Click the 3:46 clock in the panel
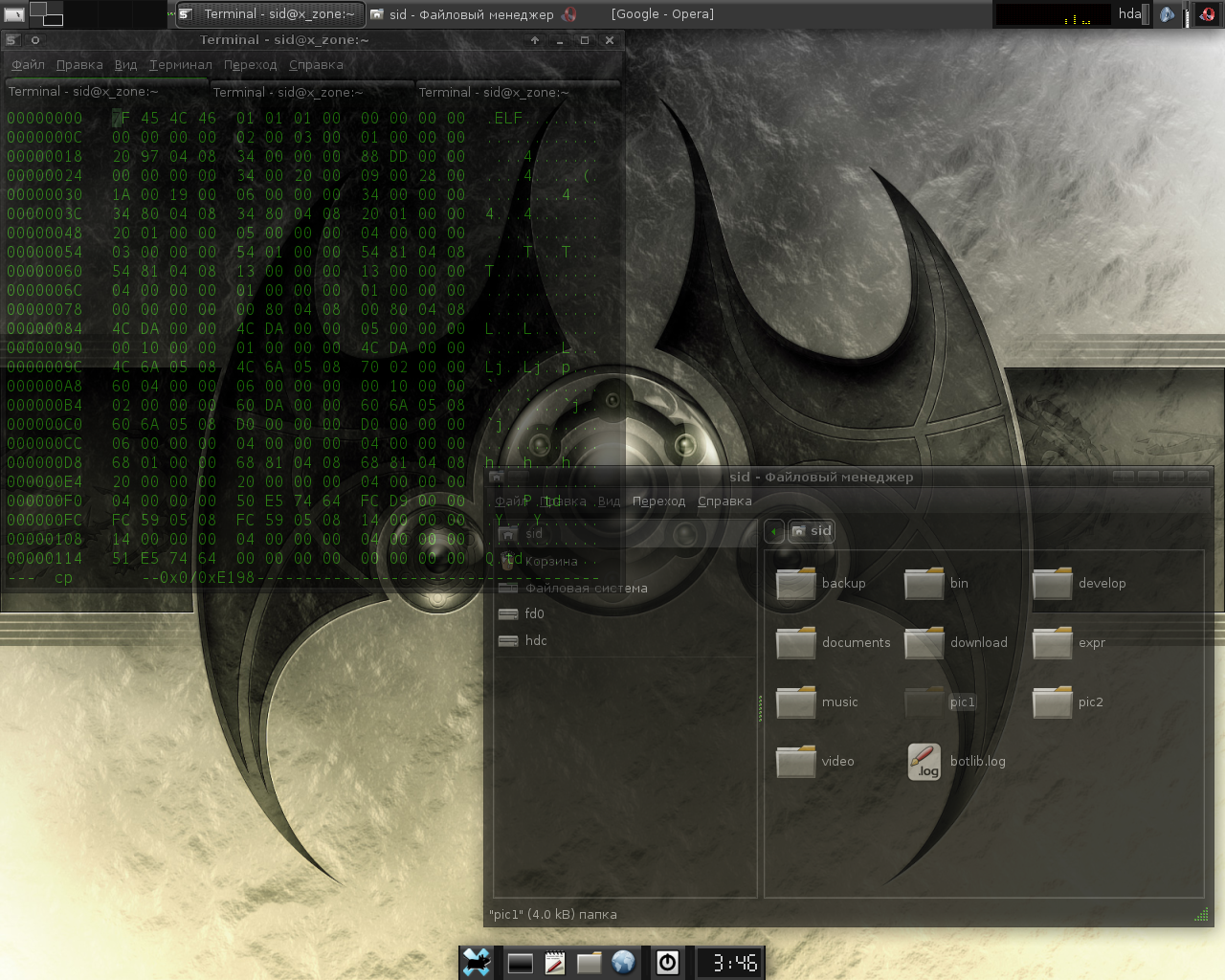 730,963
